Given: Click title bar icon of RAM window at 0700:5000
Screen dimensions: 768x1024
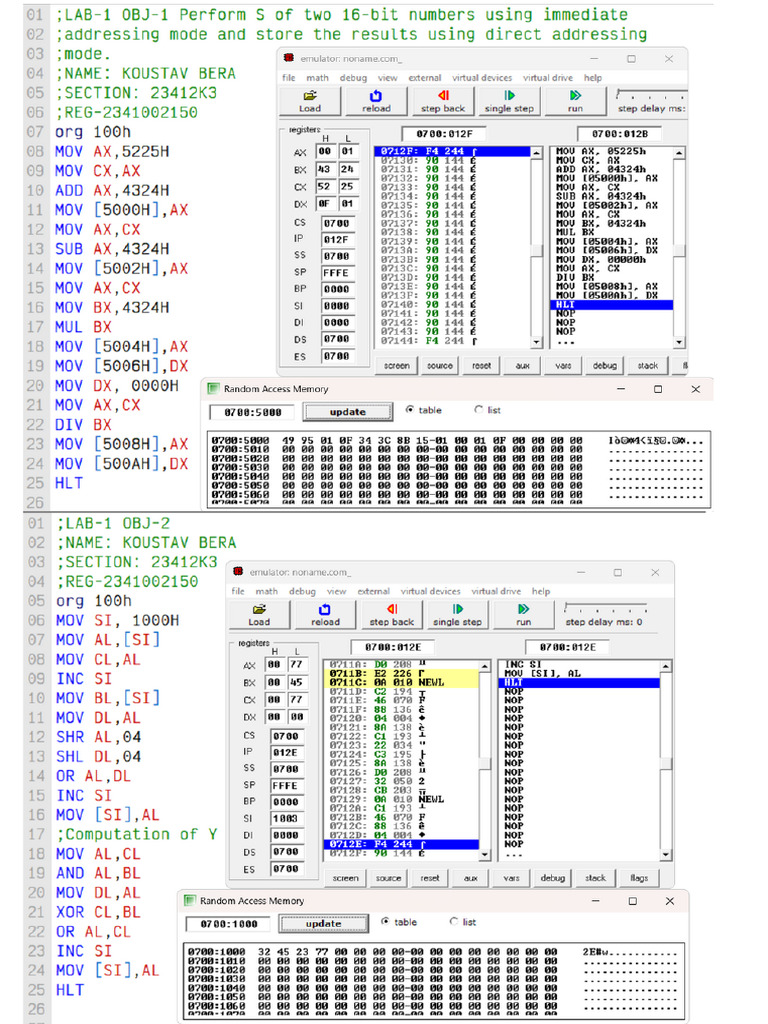Looking at the screenshot, I should point(212,389).
